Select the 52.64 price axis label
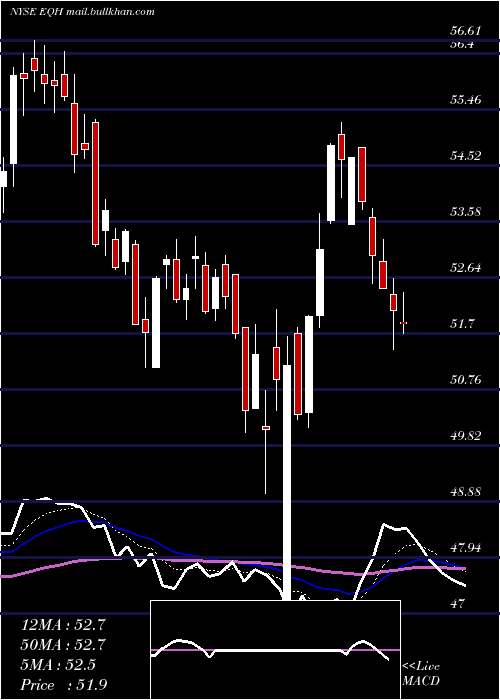The height and width of the screenshot is (700, 500). [x=465, y=268]
